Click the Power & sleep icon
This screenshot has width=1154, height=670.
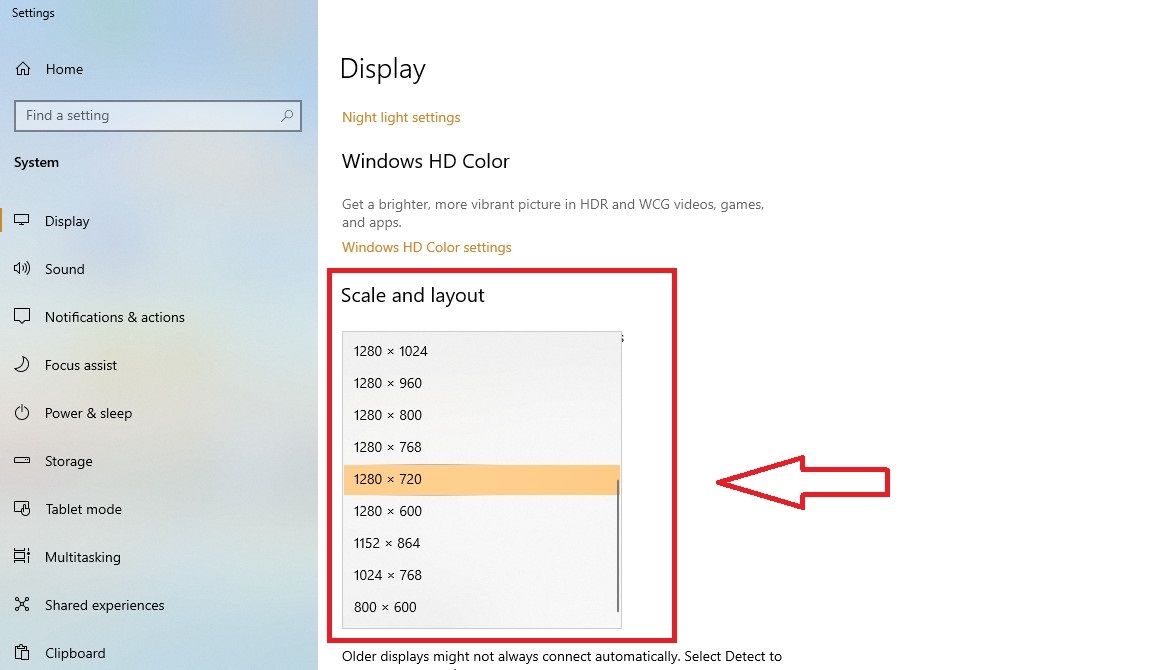pyautogui.click(x=22, y=412)
